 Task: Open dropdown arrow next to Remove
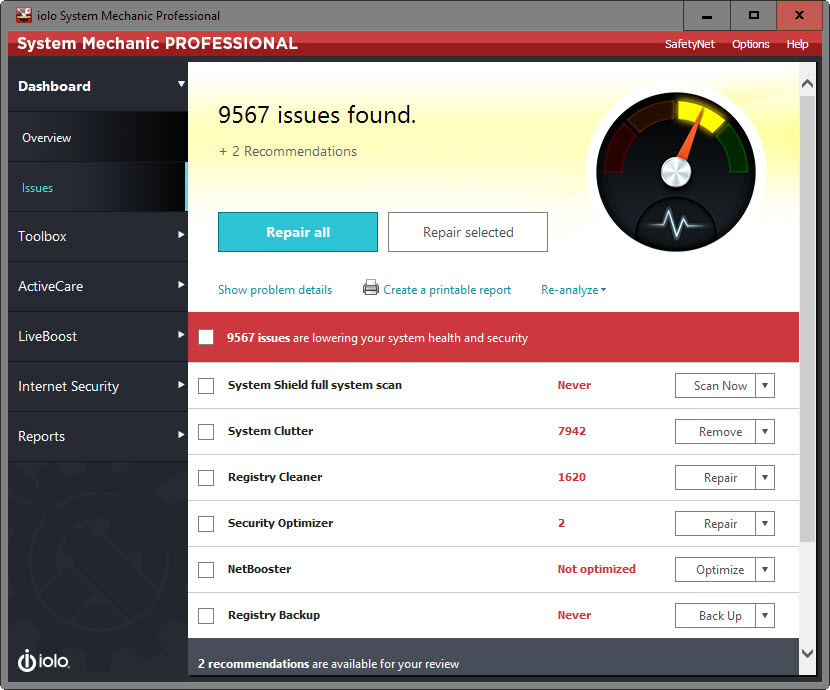click(x=765, y=432)
